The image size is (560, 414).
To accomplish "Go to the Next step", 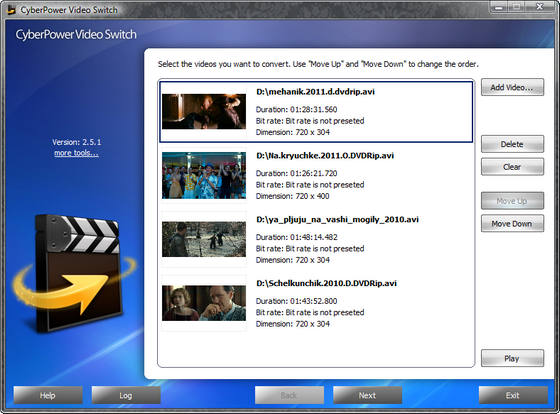I will click(368, 395).
